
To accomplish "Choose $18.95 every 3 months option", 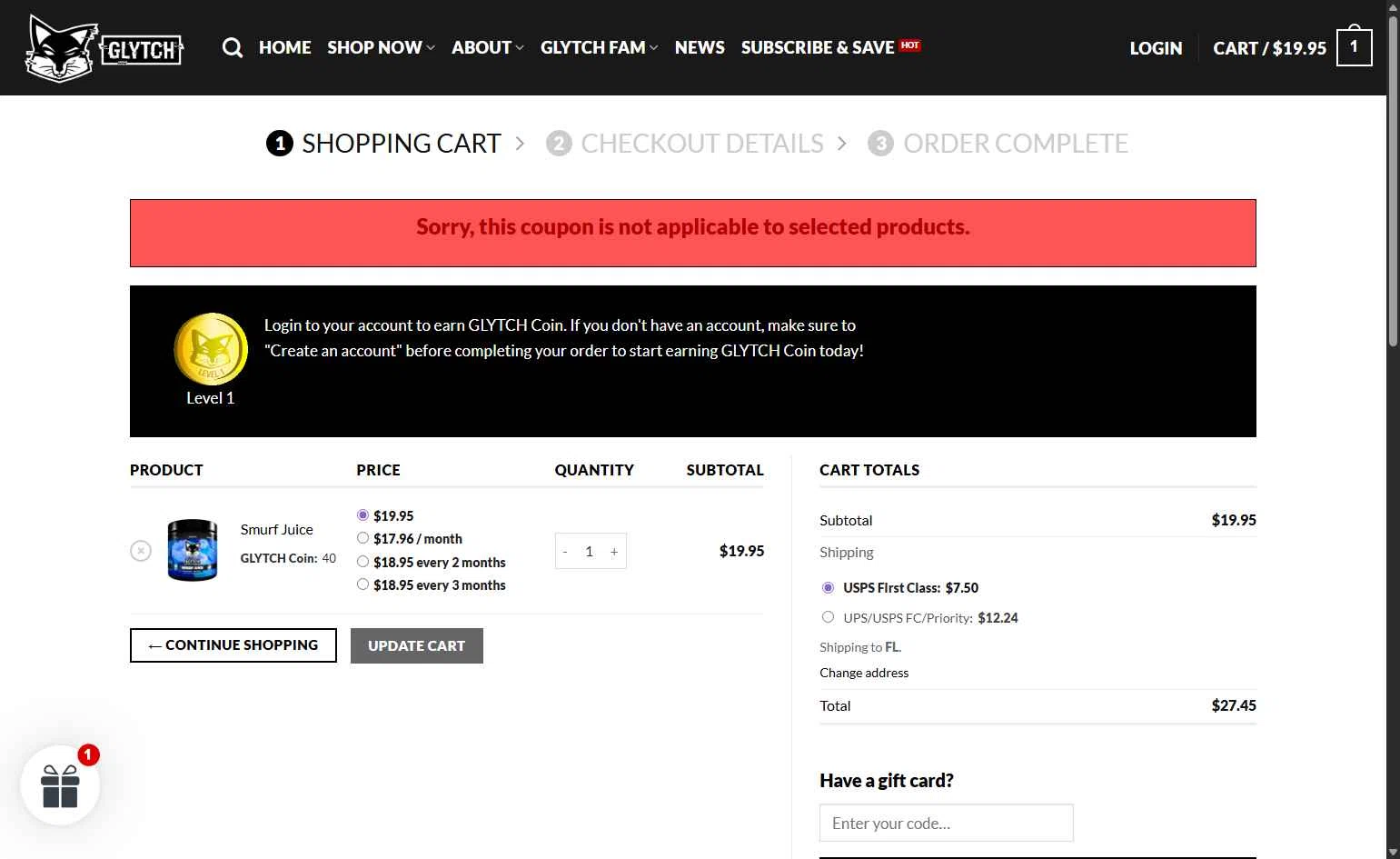I will click(362, 584).
